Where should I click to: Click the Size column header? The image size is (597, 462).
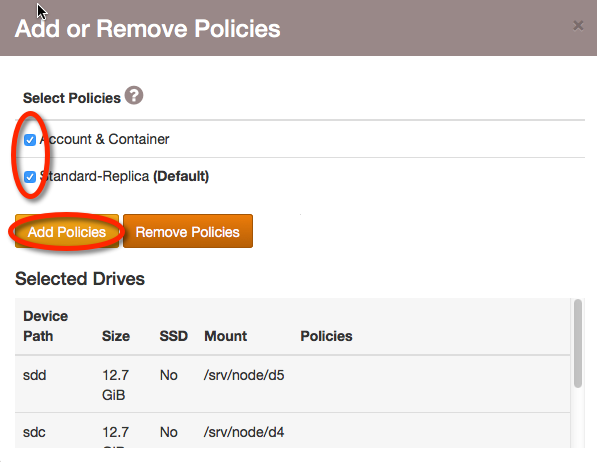click(116, 336)
